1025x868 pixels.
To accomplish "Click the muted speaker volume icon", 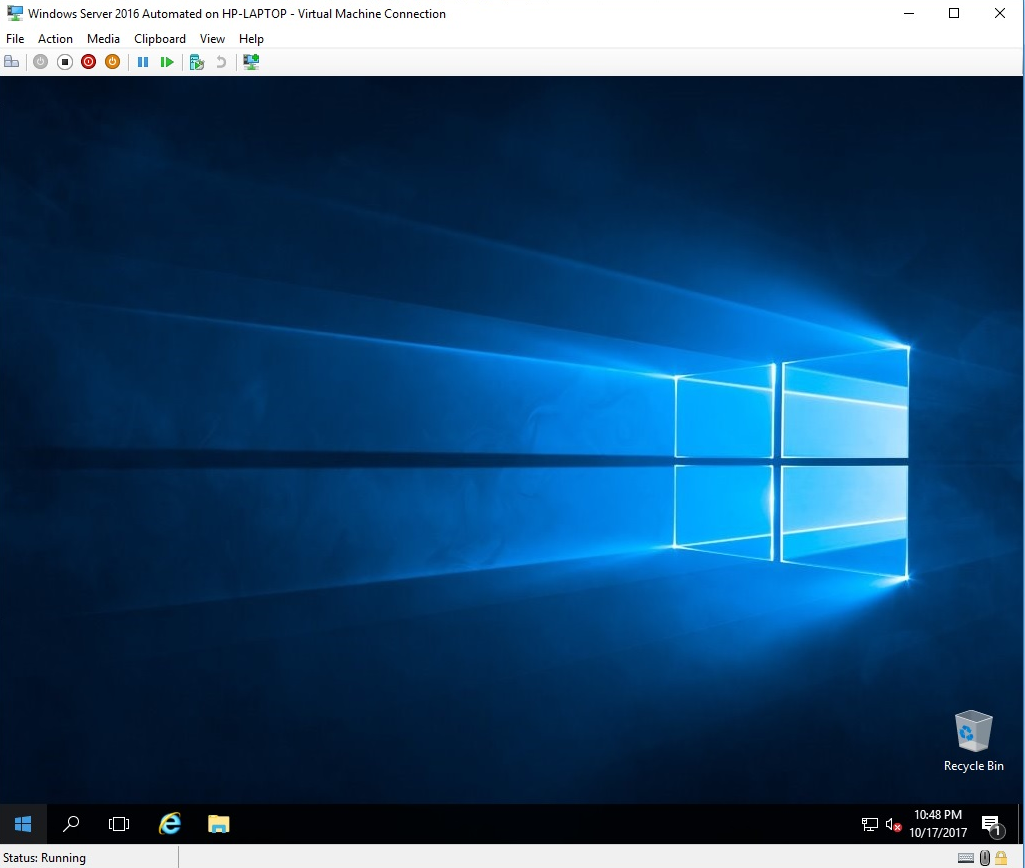I will [x=893, y=825].
